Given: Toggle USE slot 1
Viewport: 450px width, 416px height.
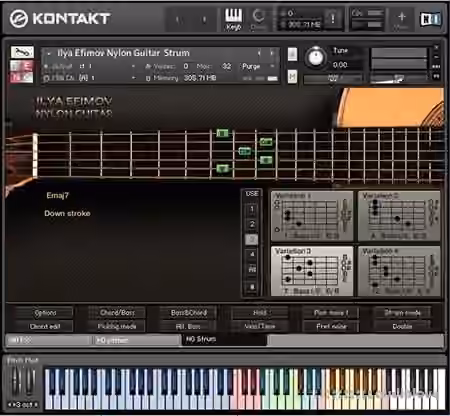Looking at the screenshot, I should [252, 209].
